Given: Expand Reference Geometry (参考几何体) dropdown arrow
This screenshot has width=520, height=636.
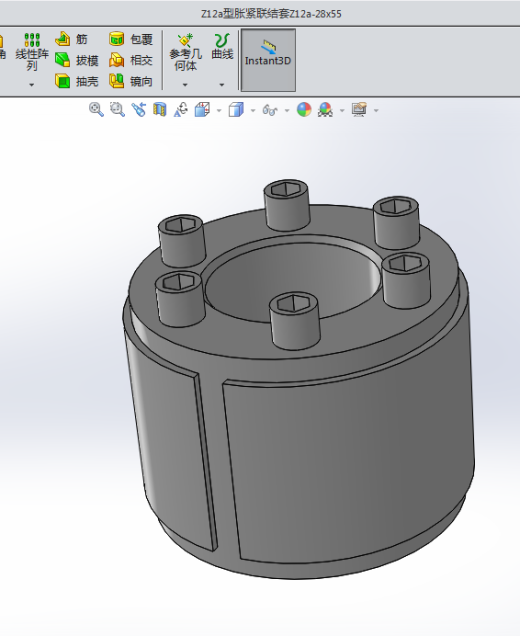Looking at the screenshot, I should [x=185, y=85].
